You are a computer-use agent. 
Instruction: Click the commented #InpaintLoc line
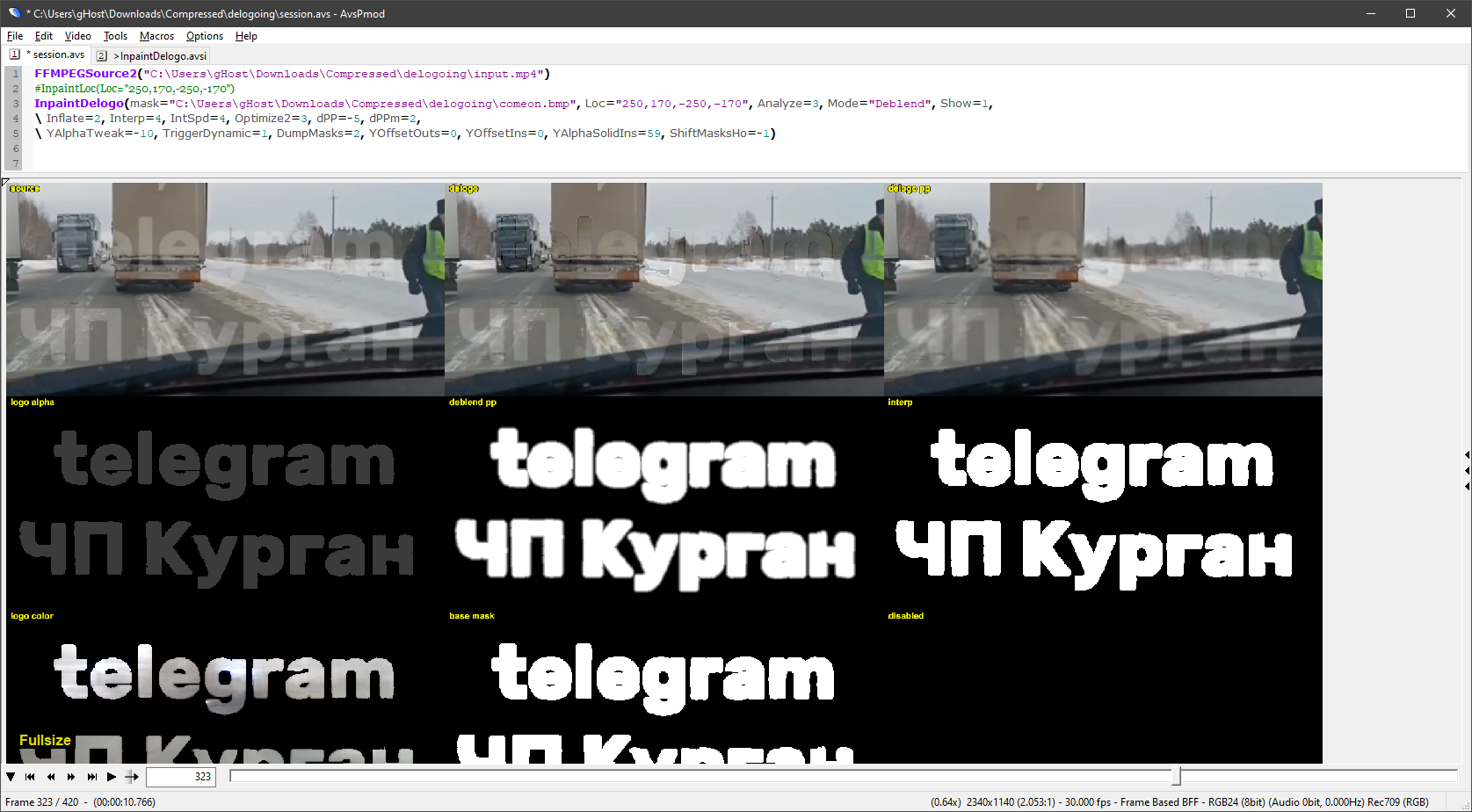click(134, 89)
